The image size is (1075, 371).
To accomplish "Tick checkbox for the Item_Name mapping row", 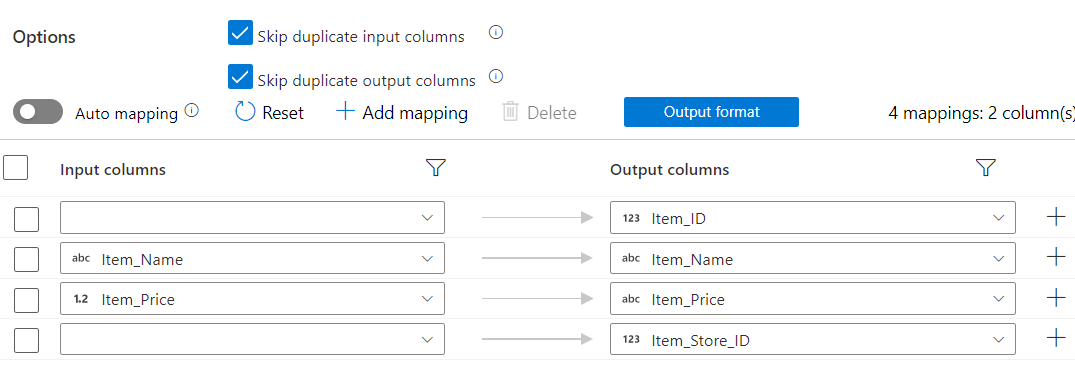I will pos(27,259).
